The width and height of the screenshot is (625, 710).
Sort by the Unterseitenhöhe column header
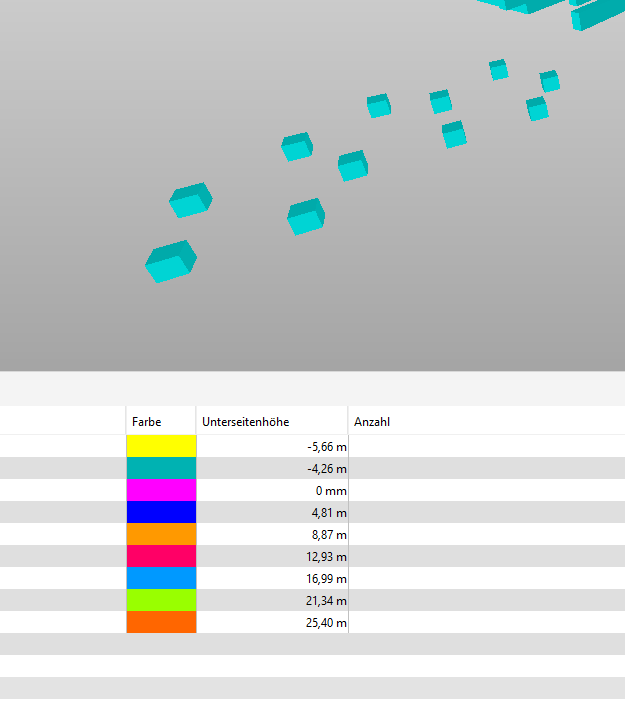pyautogui.click(x=272, y=421)
